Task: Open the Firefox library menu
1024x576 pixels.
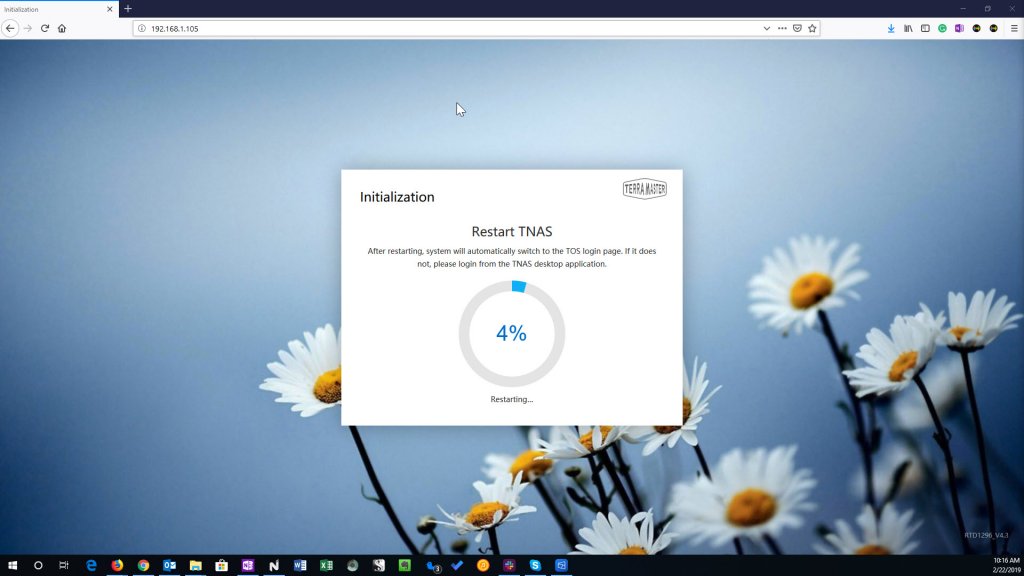Action: point(908,29)
